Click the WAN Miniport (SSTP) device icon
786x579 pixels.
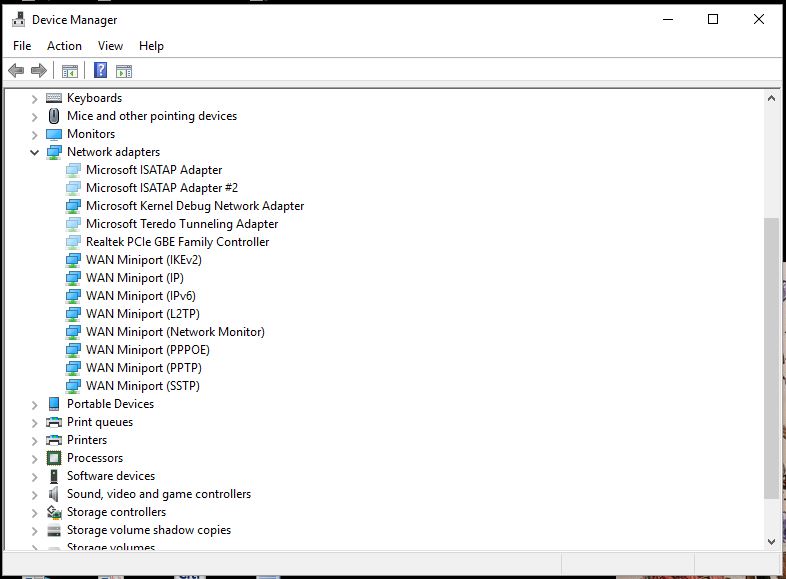(x=73, y=386)
